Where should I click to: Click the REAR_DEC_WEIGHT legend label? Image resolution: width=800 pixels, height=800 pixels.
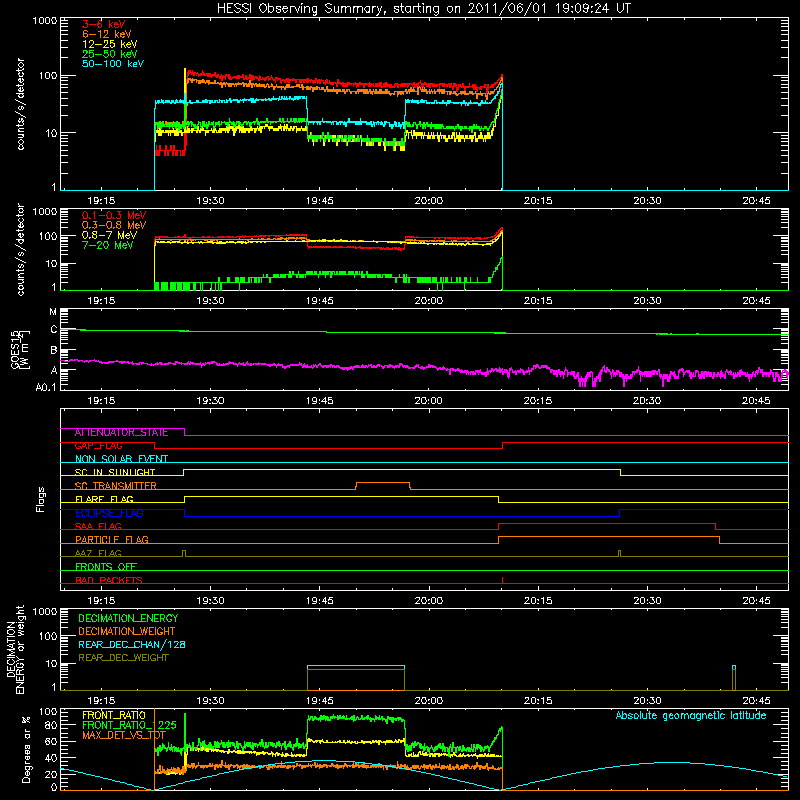pos(123,658)
